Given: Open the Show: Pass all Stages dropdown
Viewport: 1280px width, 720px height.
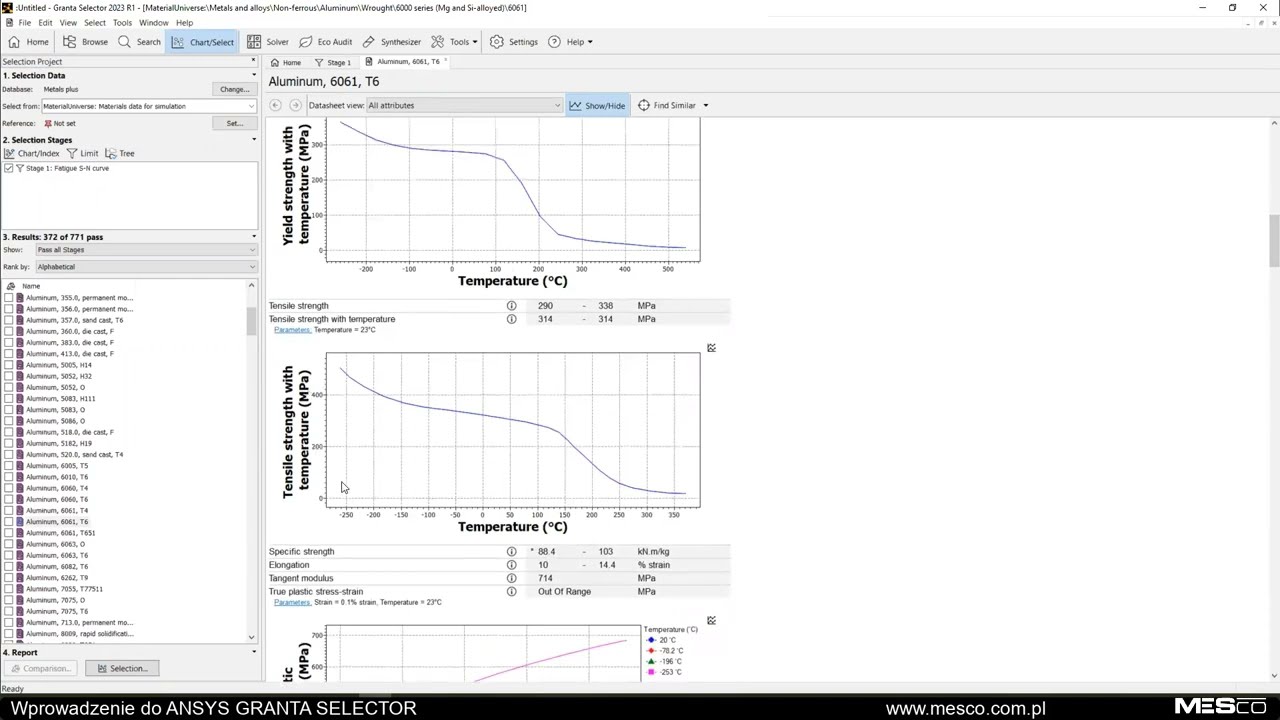Looking at the screenshot, I should coord(146,250).
